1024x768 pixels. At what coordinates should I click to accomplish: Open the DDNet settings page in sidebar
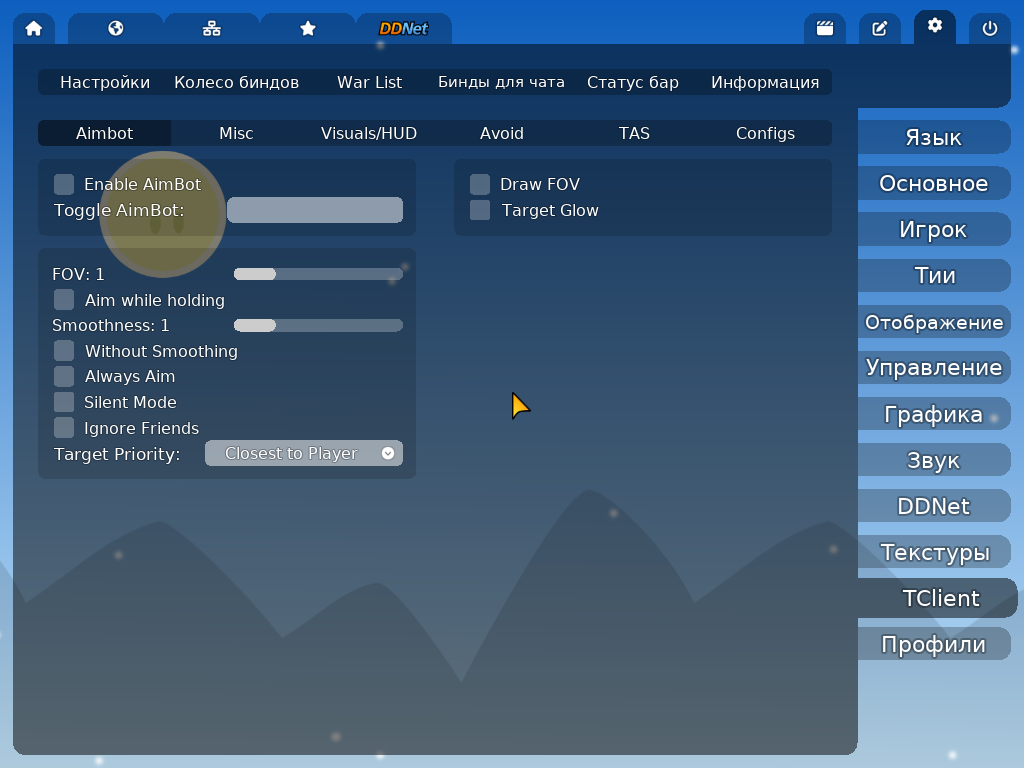[934, 506]
